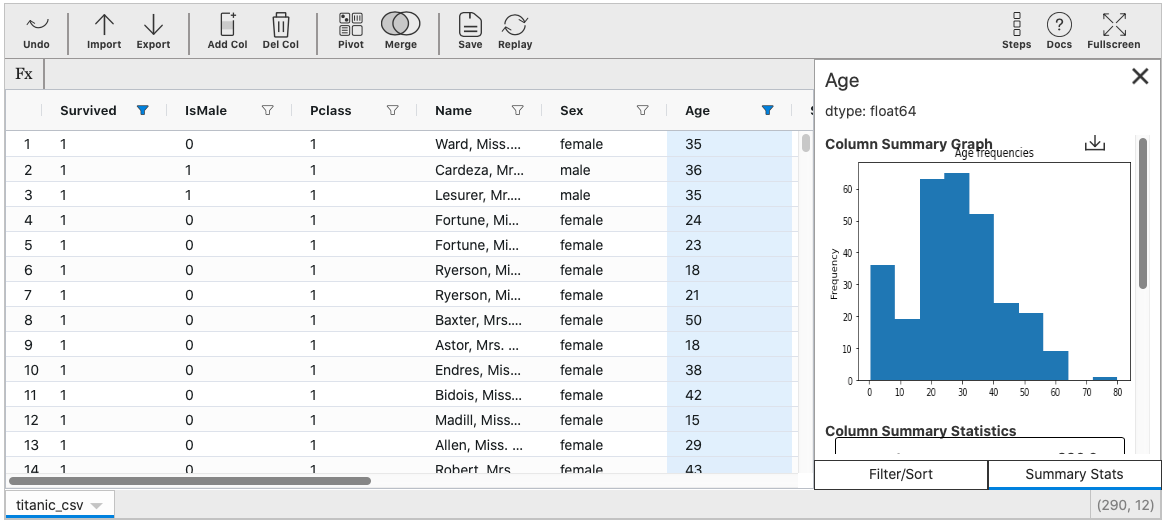Download the Age frequencies graph
This screenshot has width=1168, height=524.
coord(1095,144)
